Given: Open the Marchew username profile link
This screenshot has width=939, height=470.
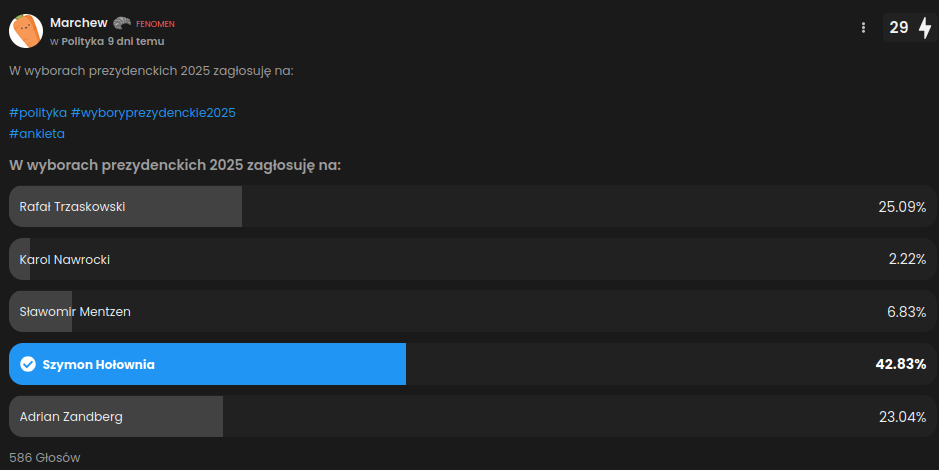Looking at the screenshot, I should point(79,22).
